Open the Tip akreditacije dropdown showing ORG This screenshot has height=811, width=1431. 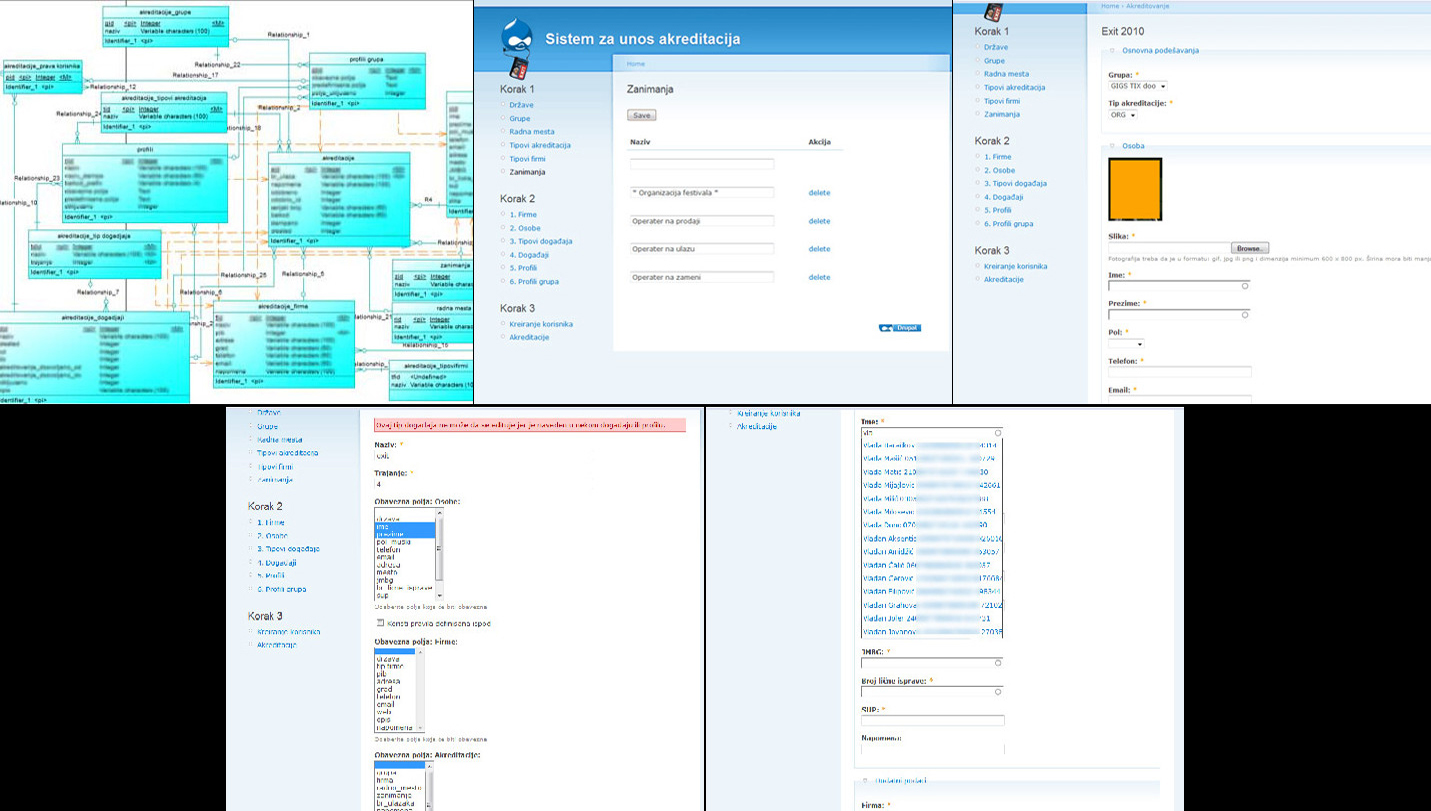click(x=1123, y=115)
